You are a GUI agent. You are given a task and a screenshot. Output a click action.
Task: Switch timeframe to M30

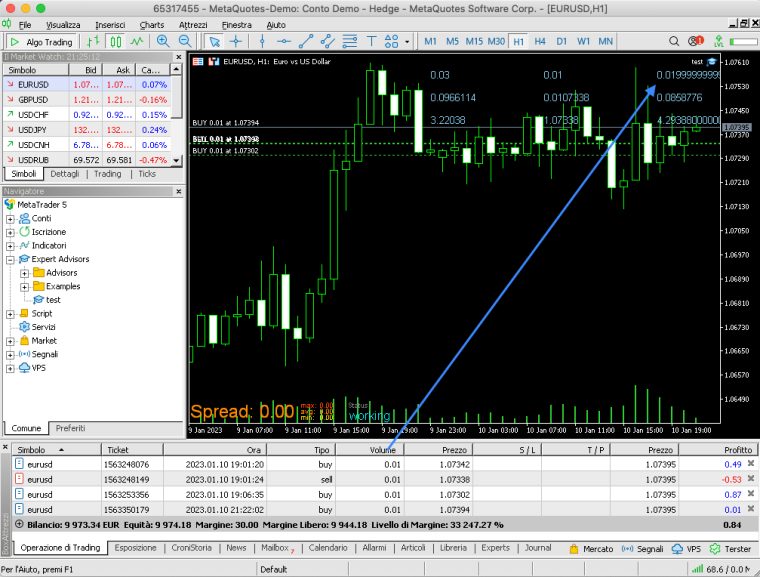(496, 42)
